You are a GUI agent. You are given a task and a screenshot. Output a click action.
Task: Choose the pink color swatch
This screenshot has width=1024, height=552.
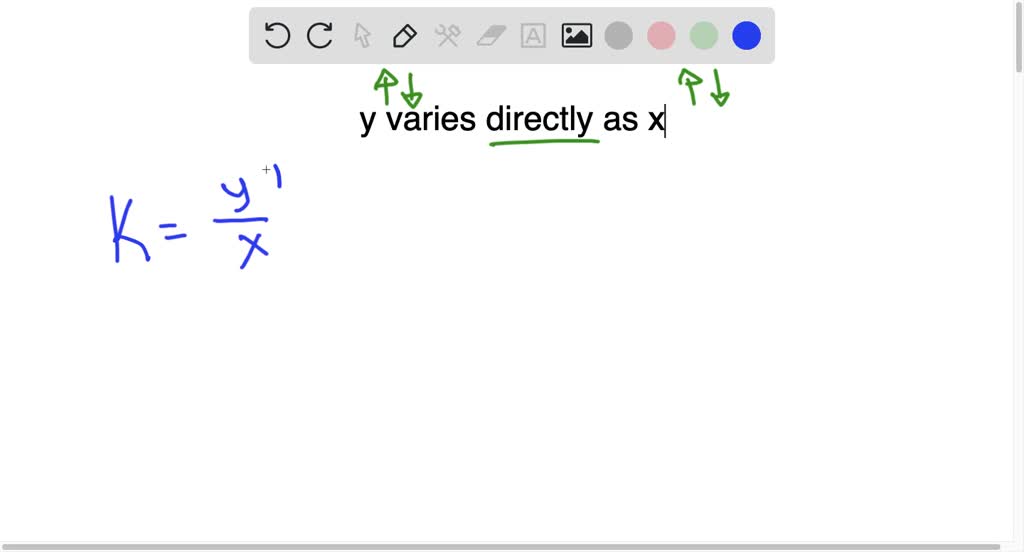661,35
